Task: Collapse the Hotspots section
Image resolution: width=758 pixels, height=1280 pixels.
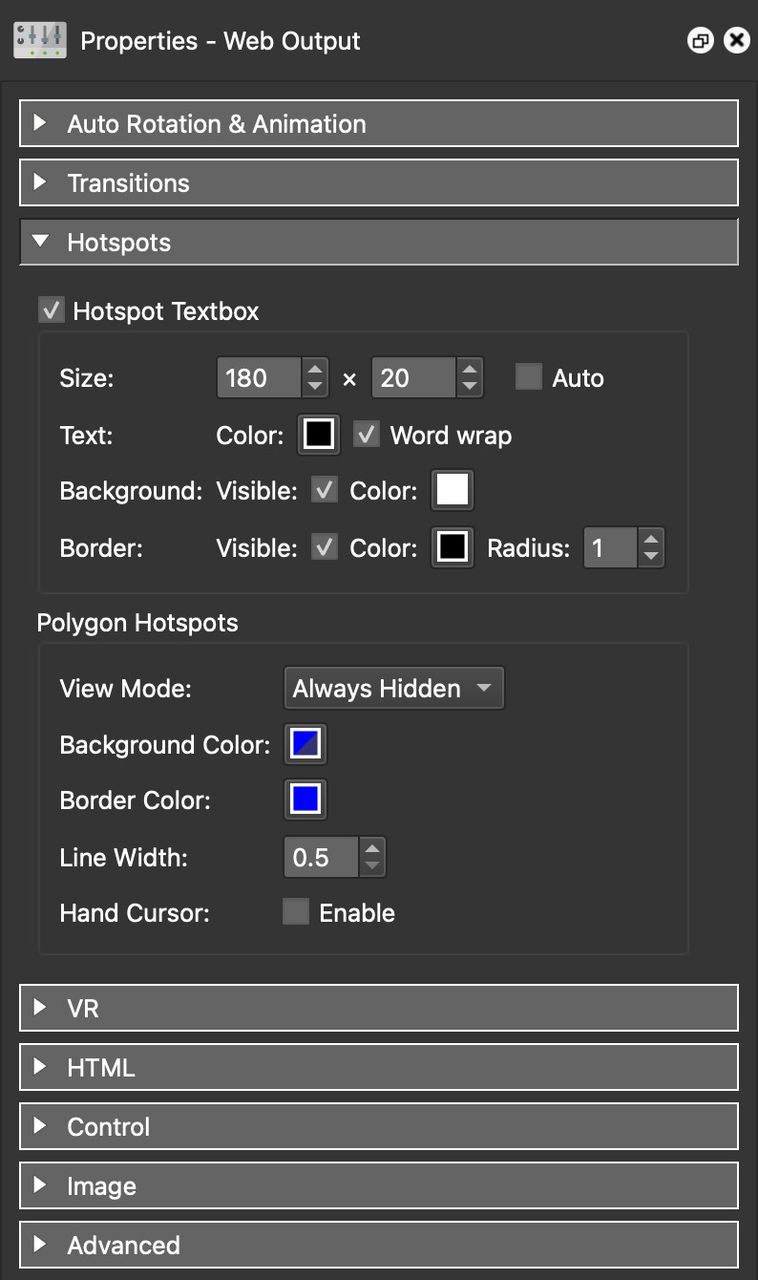Action: (379, 242)
